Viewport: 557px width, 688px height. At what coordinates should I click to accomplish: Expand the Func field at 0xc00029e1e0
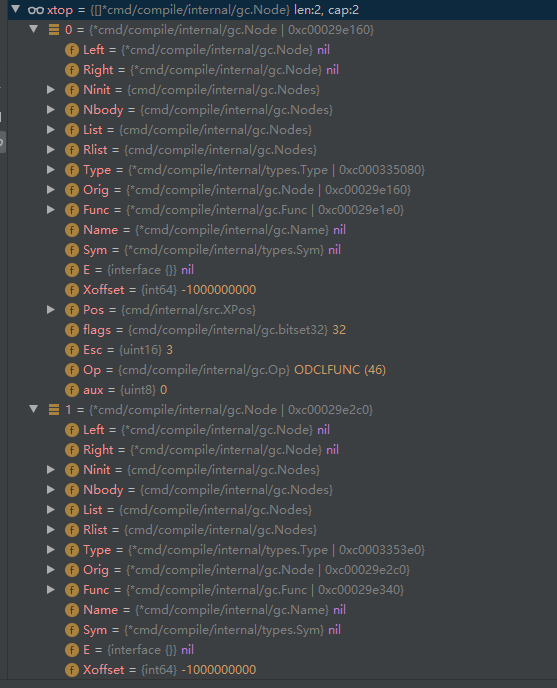pyautogui.click(x=51, y=210)
